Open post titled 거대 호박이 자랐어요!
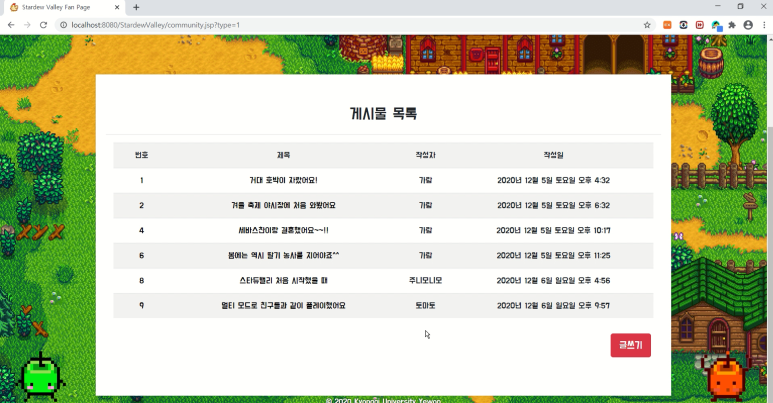This screenshot has width=773, height=403. click(283, 180)
